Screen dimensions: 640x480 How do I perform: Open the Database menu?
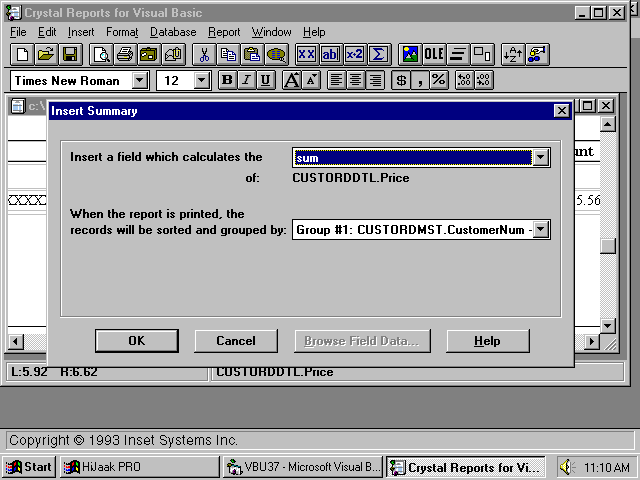[173, 32]
